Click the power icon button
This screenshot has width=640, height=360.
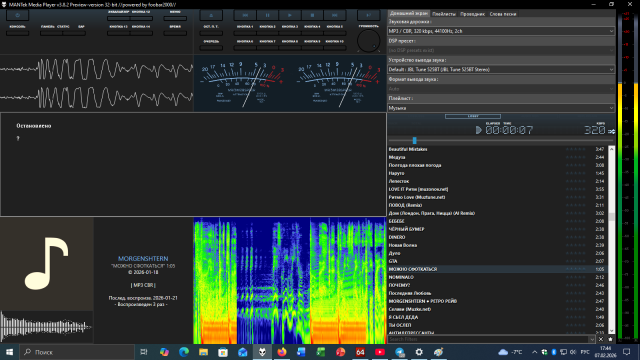point(18,15)
